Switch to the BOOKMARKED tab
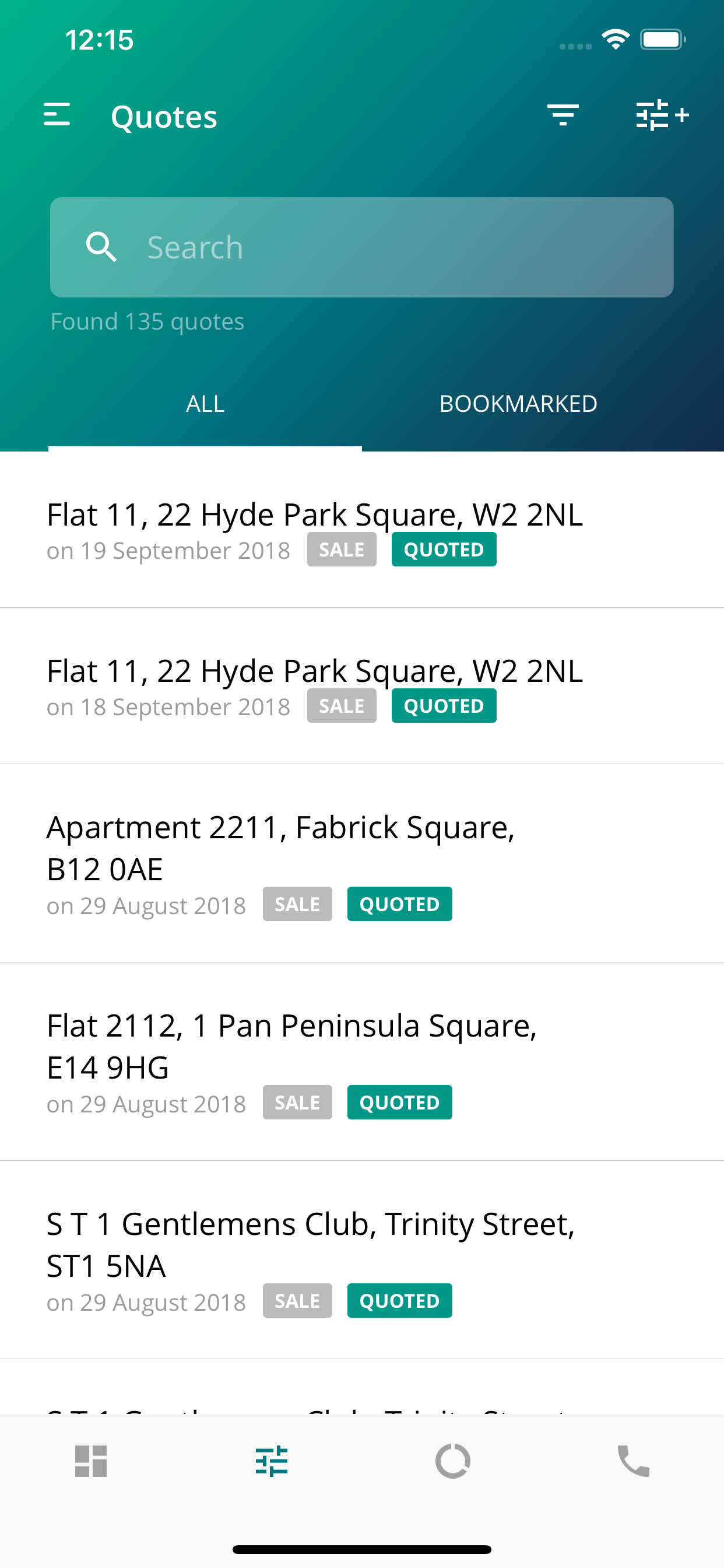This screenshot has height=1568, width=724. [518, 404]
